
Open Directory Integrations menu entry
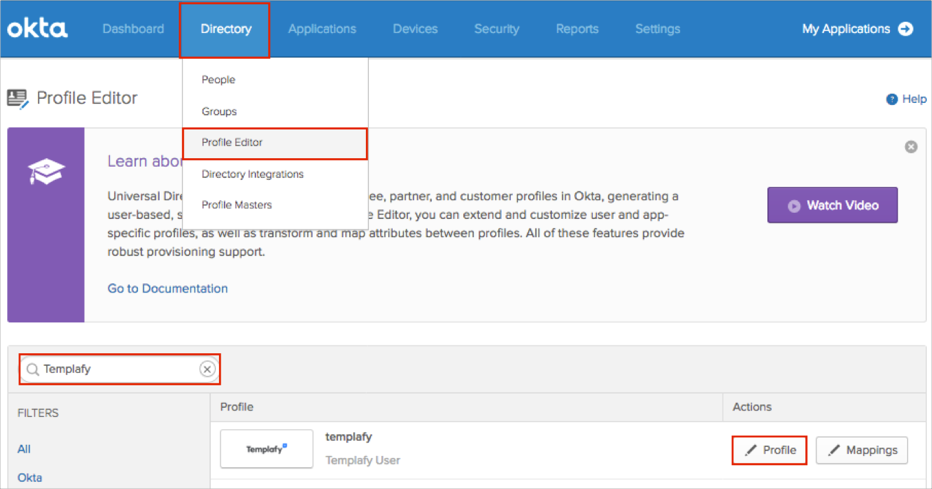pos(252,174)
